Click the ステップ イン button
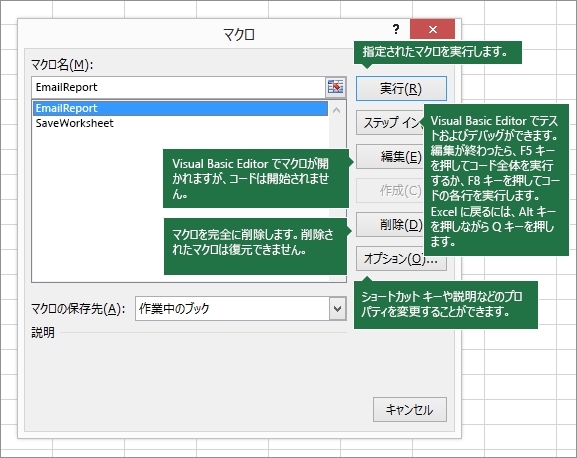This screenshot has width=577, height=458. pyautogui.click(x=390, y=123)
